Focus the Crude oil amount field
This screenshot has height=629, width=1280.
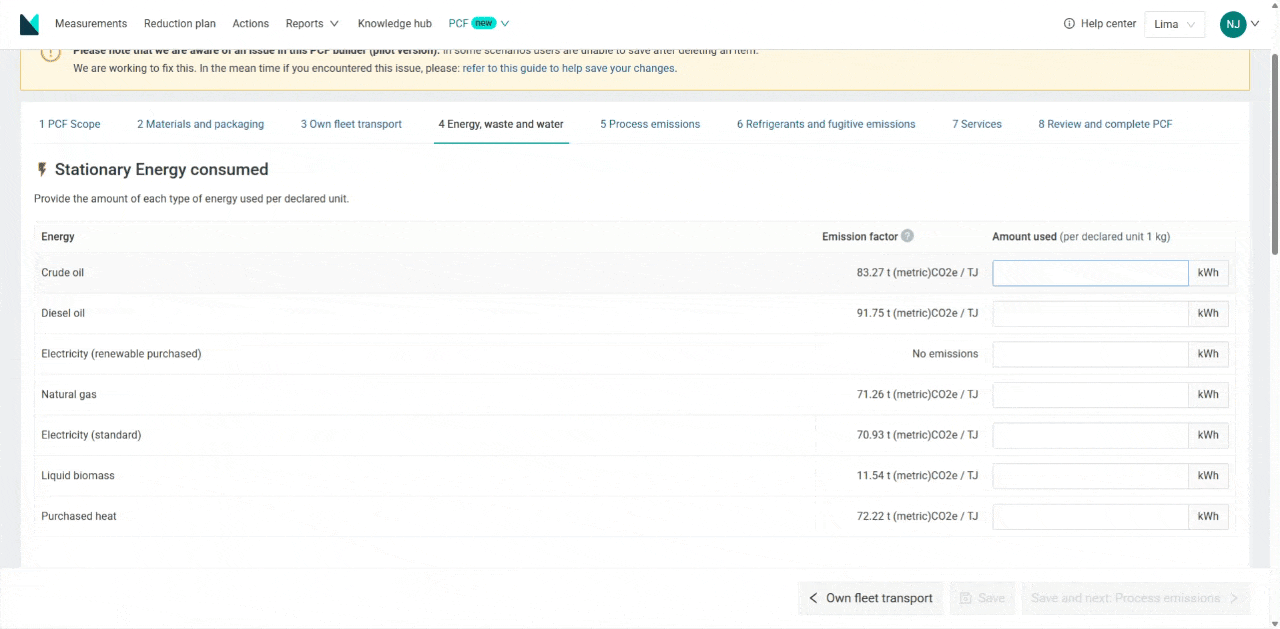(1090, 273)
